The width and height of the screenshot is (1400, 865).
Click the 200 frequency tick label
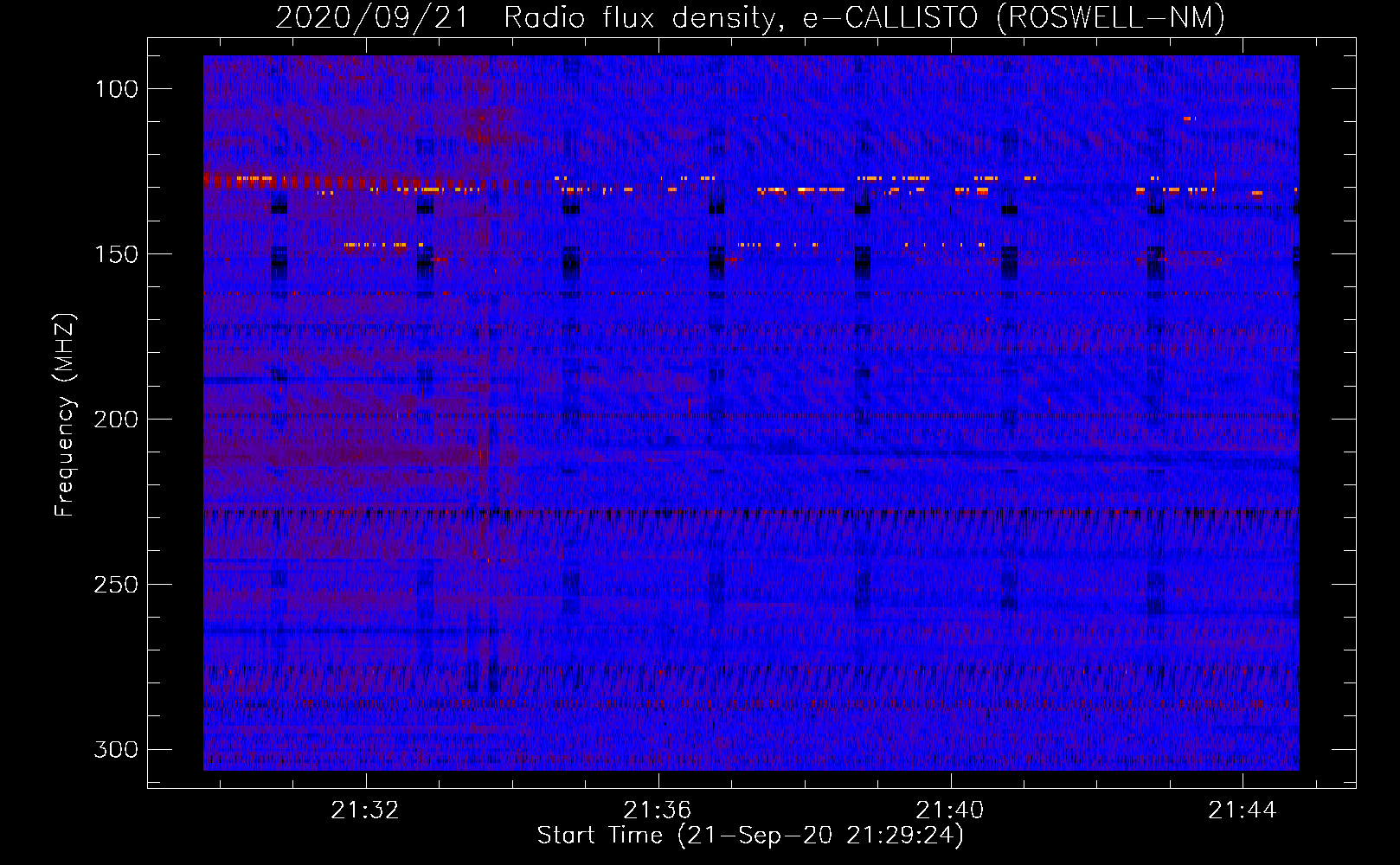coord(116,420)
